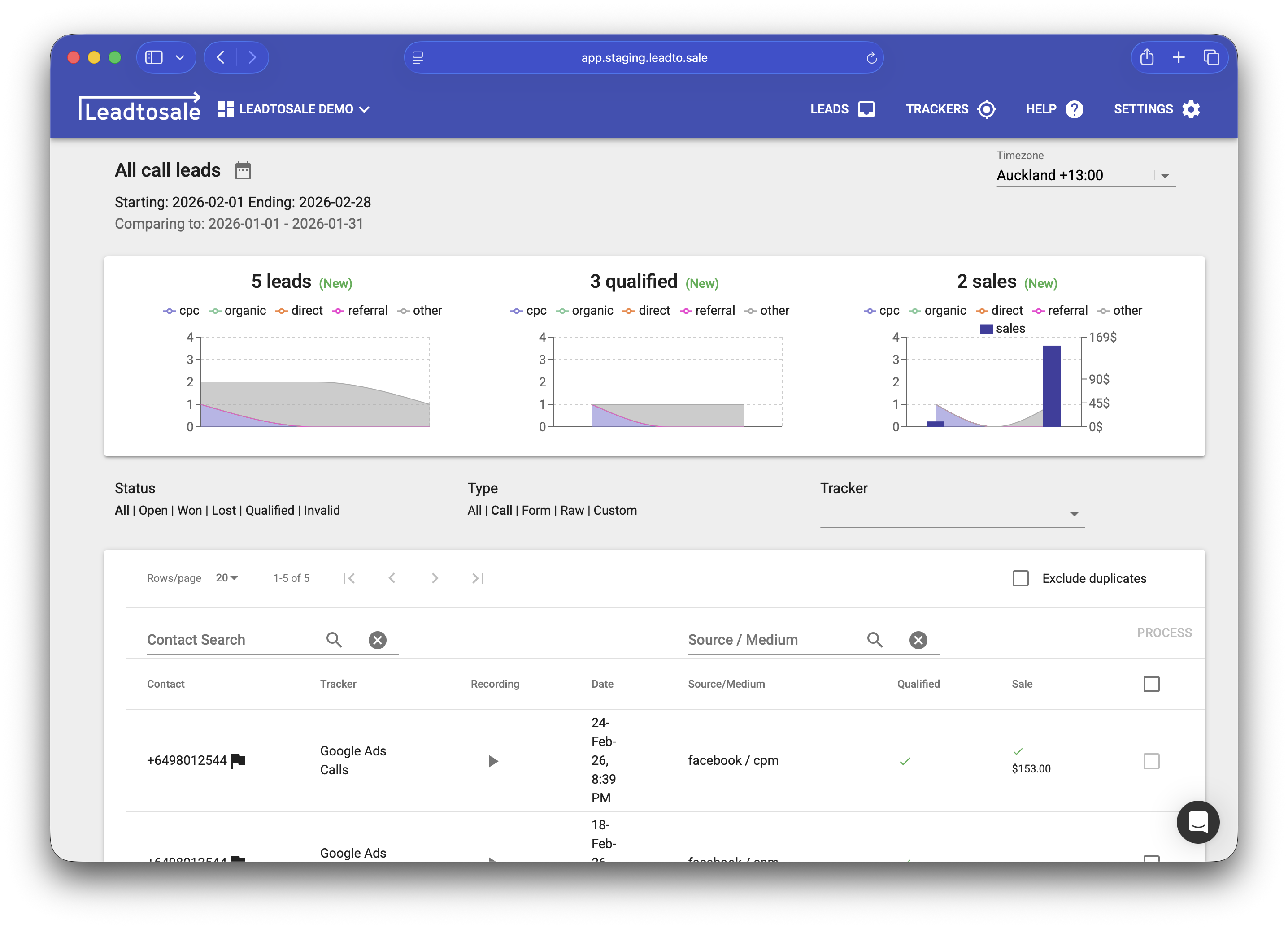Expand the Timezone Auckland dropdown

1165,176
